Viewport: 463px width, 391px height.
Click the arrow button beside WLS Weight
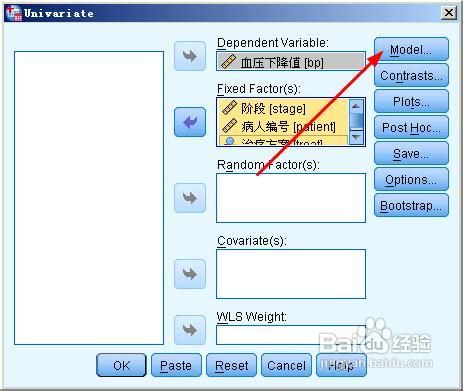click(x=190, y=330)
